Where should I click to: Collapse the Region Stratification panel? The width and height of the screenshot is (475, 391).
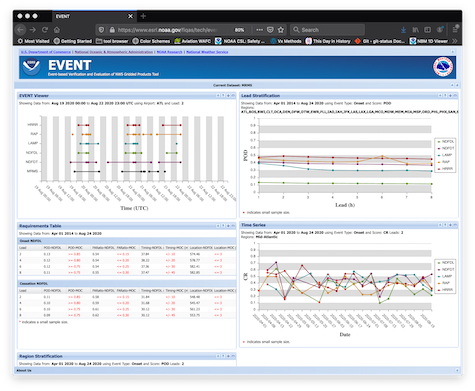(233, 356)
